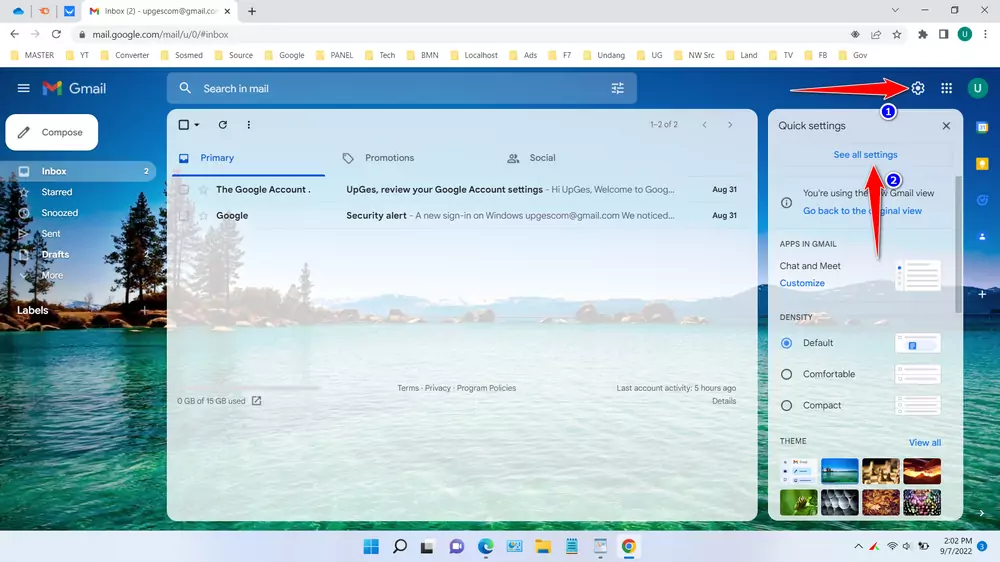
Task: Switch to the Social tab
Action: (542, 158)
